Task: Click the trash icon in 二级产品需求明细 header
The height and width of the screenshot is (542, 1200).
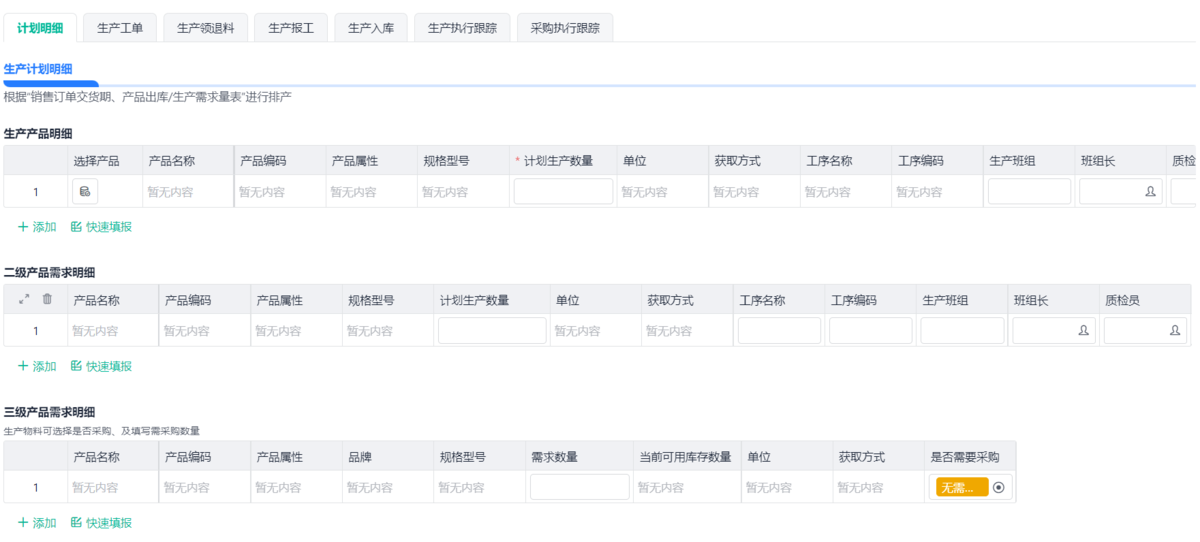Action: click(x=47, y=299)
